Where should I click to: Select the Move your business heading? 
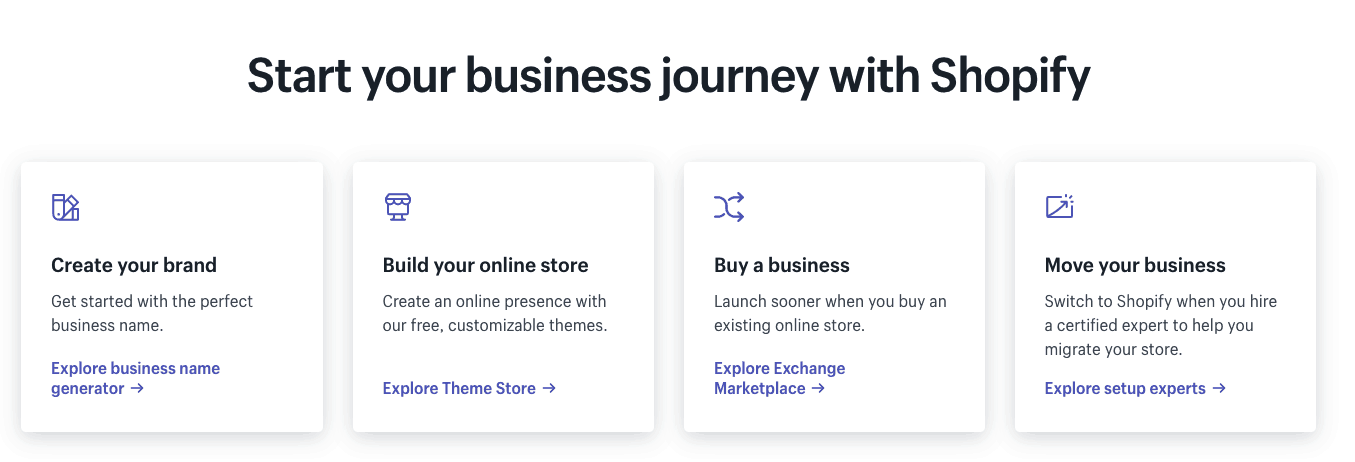tap(1135, 265)
